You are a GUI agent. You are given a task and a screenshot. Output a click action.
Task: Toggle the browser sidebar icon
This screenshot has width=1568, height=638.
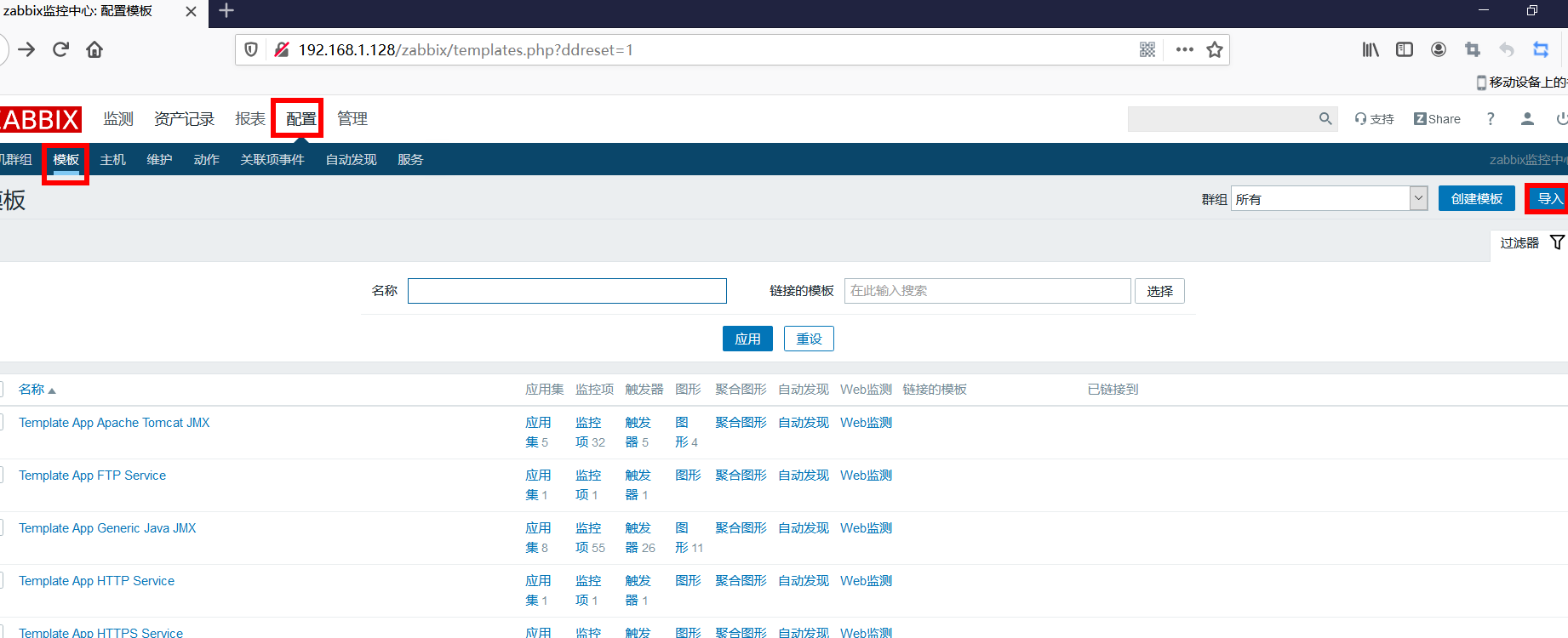pyautogui.click(x=1405, y=49)
